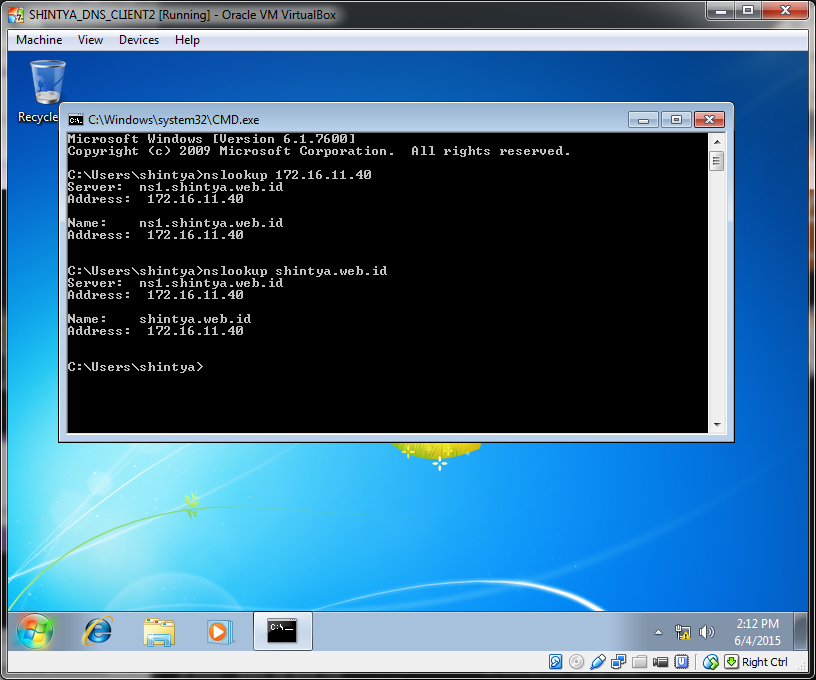This screenshot has height=680, width=816.
Task: Click the CMD.exe title bar icon
Action: [x=76, y=120]
